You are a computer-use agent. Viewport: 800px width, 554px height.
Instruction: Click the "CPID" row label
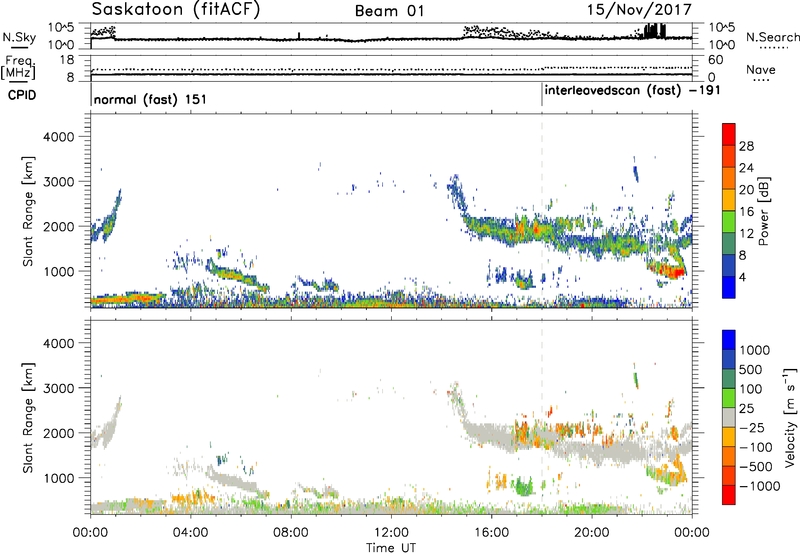[22, 95]
